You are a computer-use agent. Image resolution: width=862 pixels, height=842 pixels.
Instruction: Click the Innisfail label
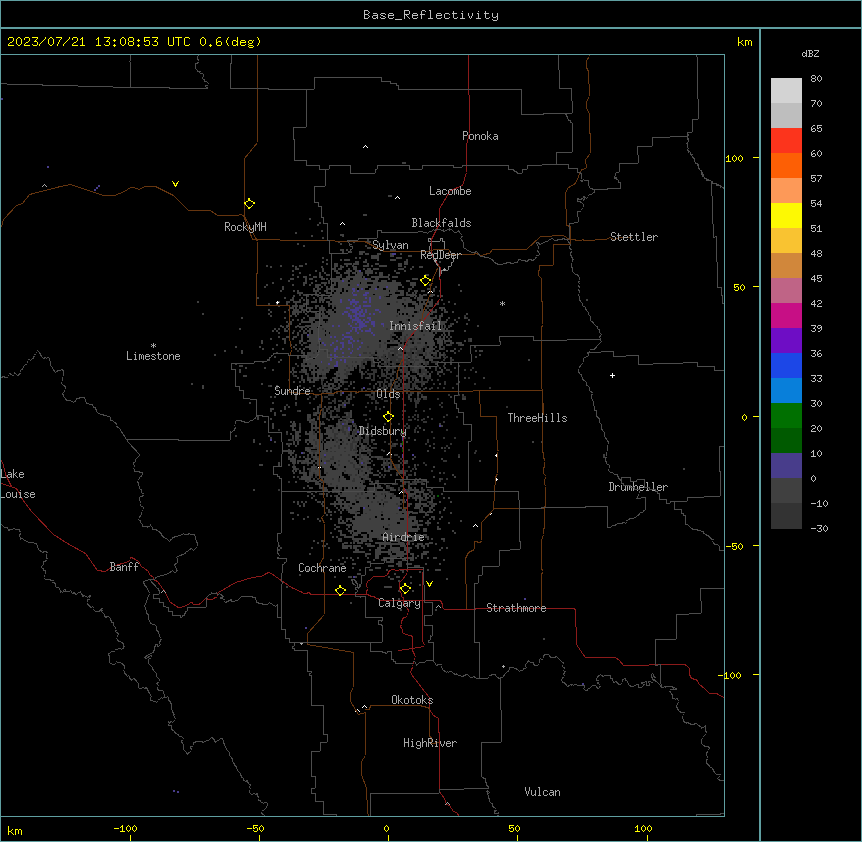click(415, 326)
